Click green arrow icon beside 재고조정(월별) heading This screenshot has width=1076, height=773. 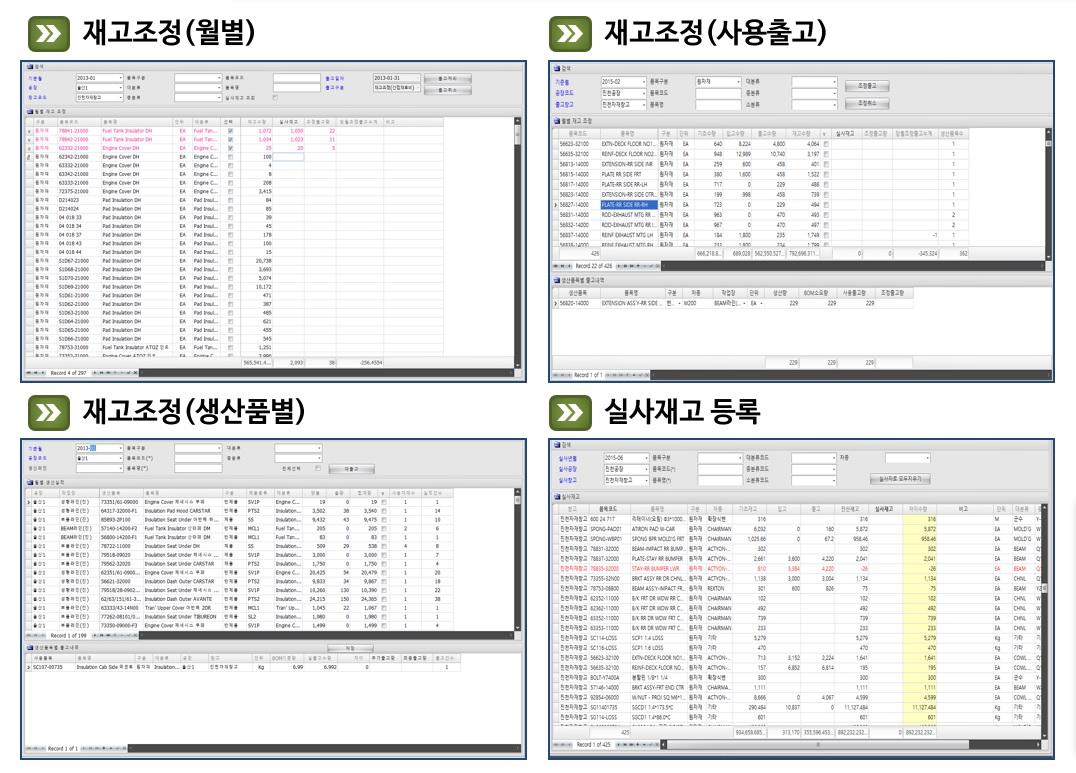tap(48, 33)
